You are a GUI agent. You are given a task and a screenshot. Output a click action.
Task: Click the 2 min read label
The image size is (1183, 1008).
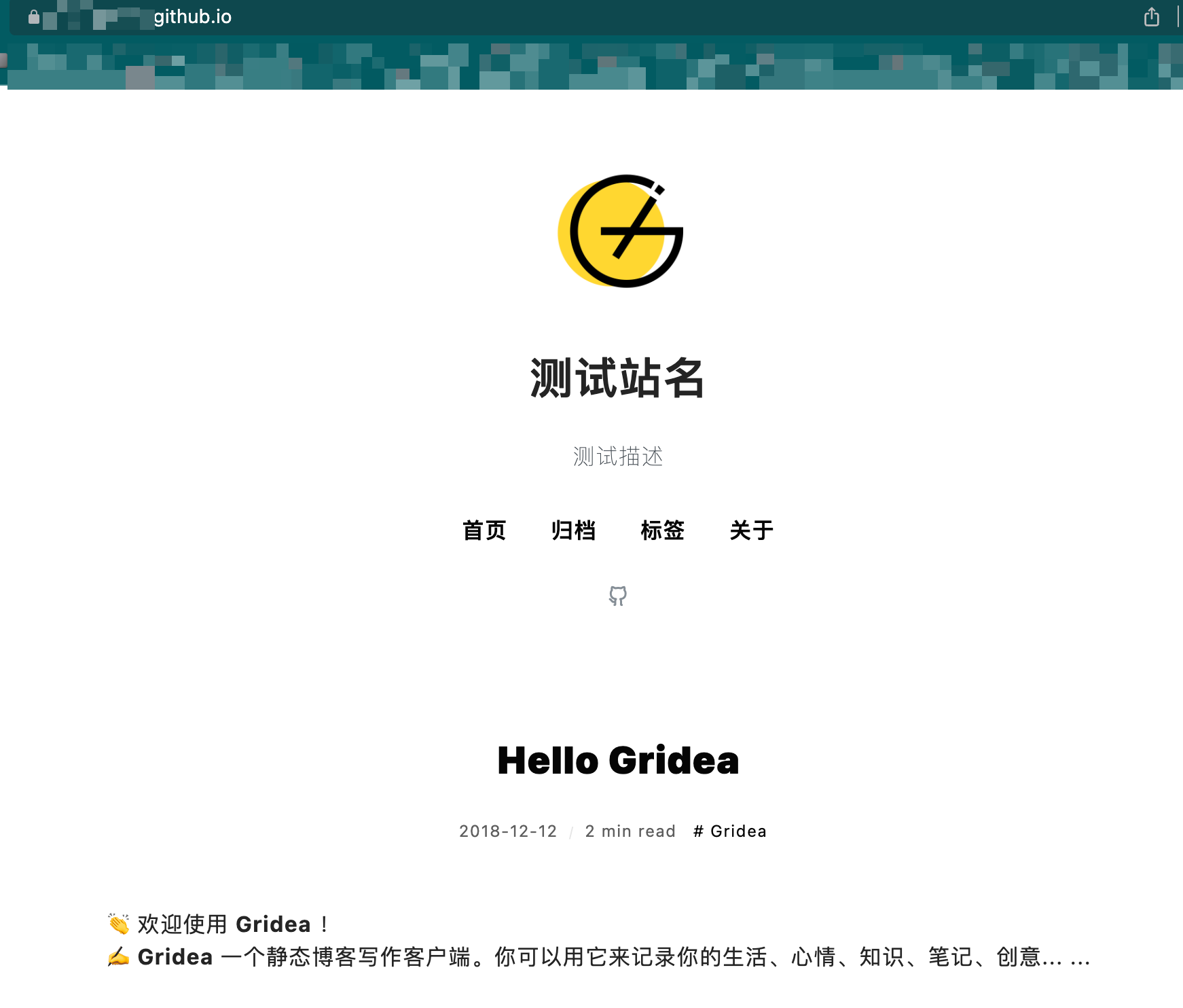[630, 831]
